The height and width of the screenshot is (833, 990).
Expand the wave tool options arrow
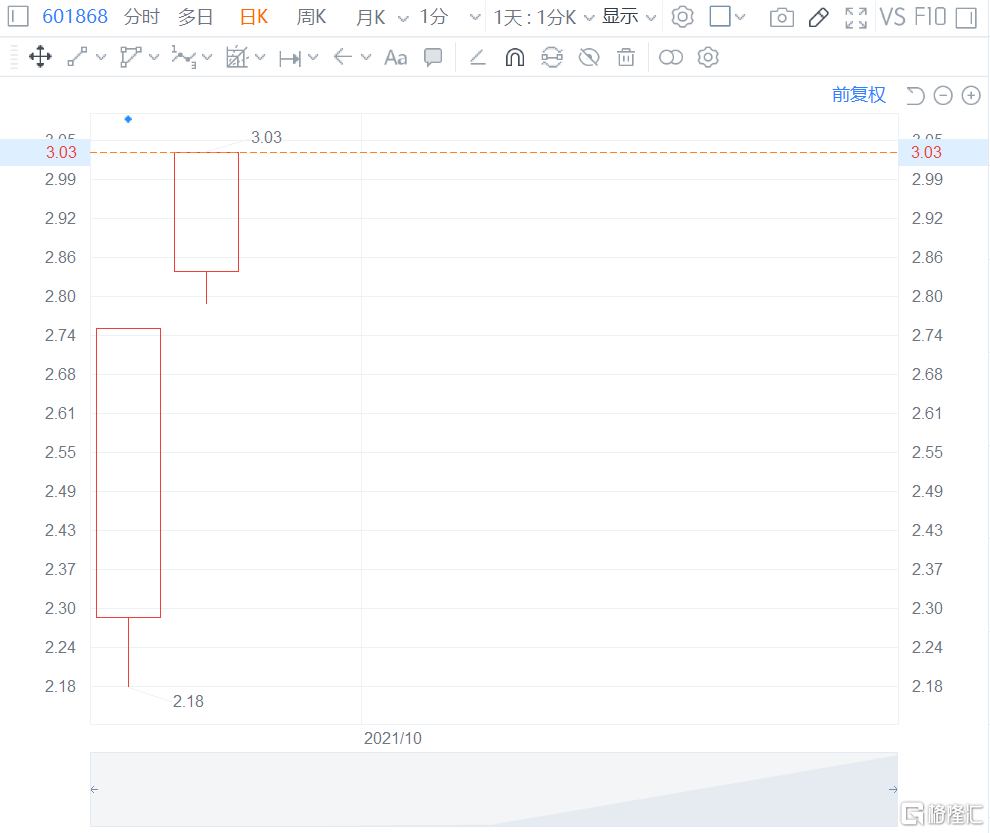207,57
